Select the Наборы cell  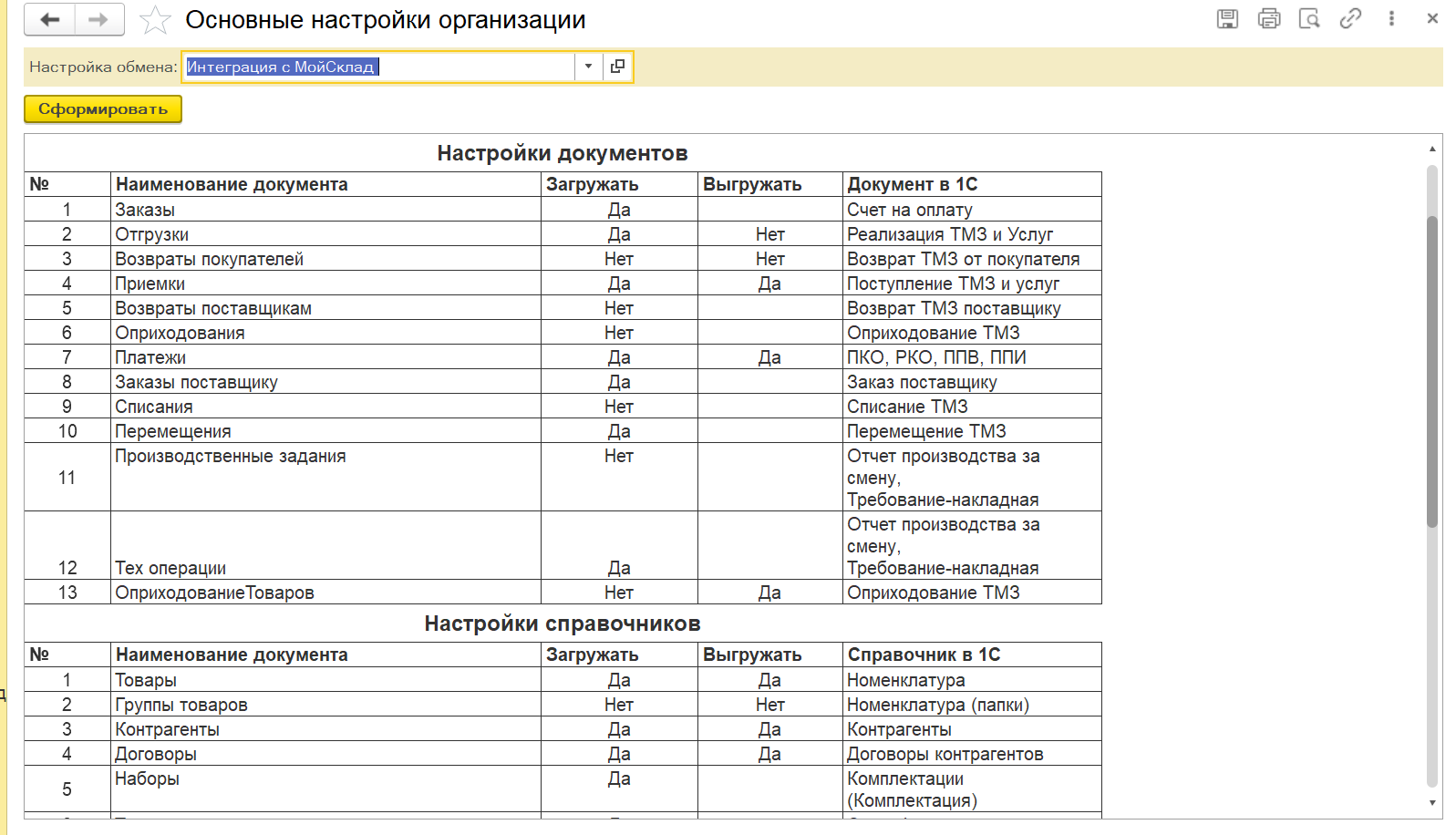click(x=325, y=789)
